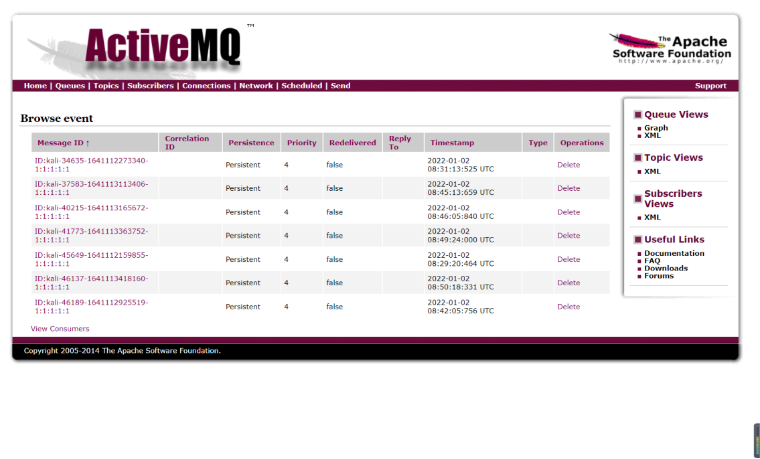Open message ID:kali-46137-1641113418160
Viewport: 760px width, 459px height.
[x=91, y=283]
